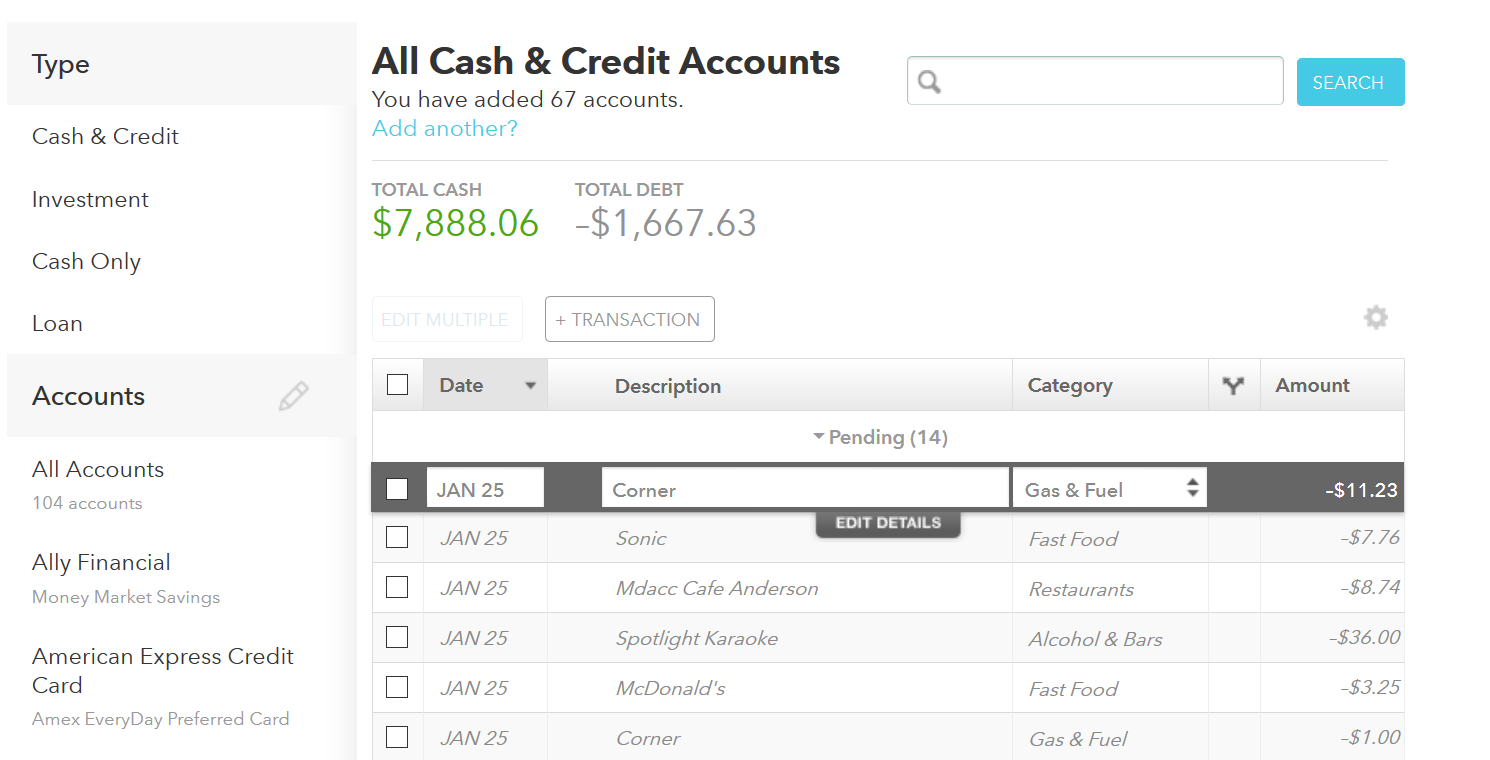Image resolution: width=1490 pixels, height=760 pixels.
Task: Click the pencil icon to edit Accounts
Action: 293,396
